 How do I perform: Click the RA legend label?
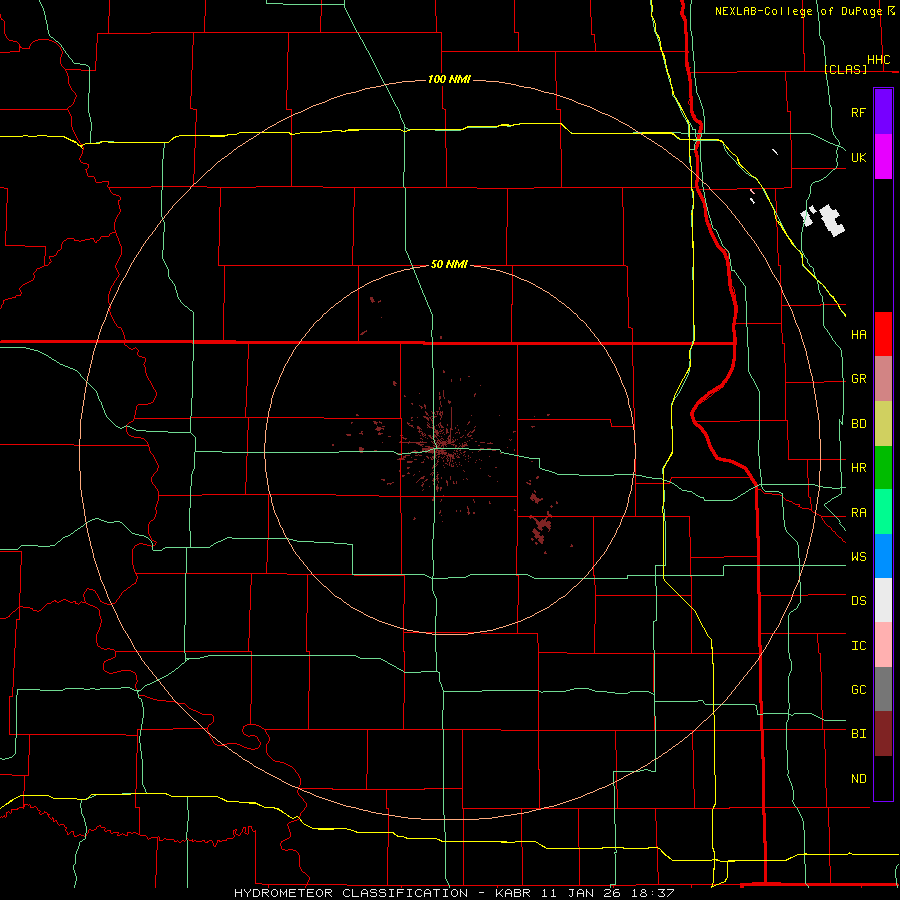click(858, 513)
